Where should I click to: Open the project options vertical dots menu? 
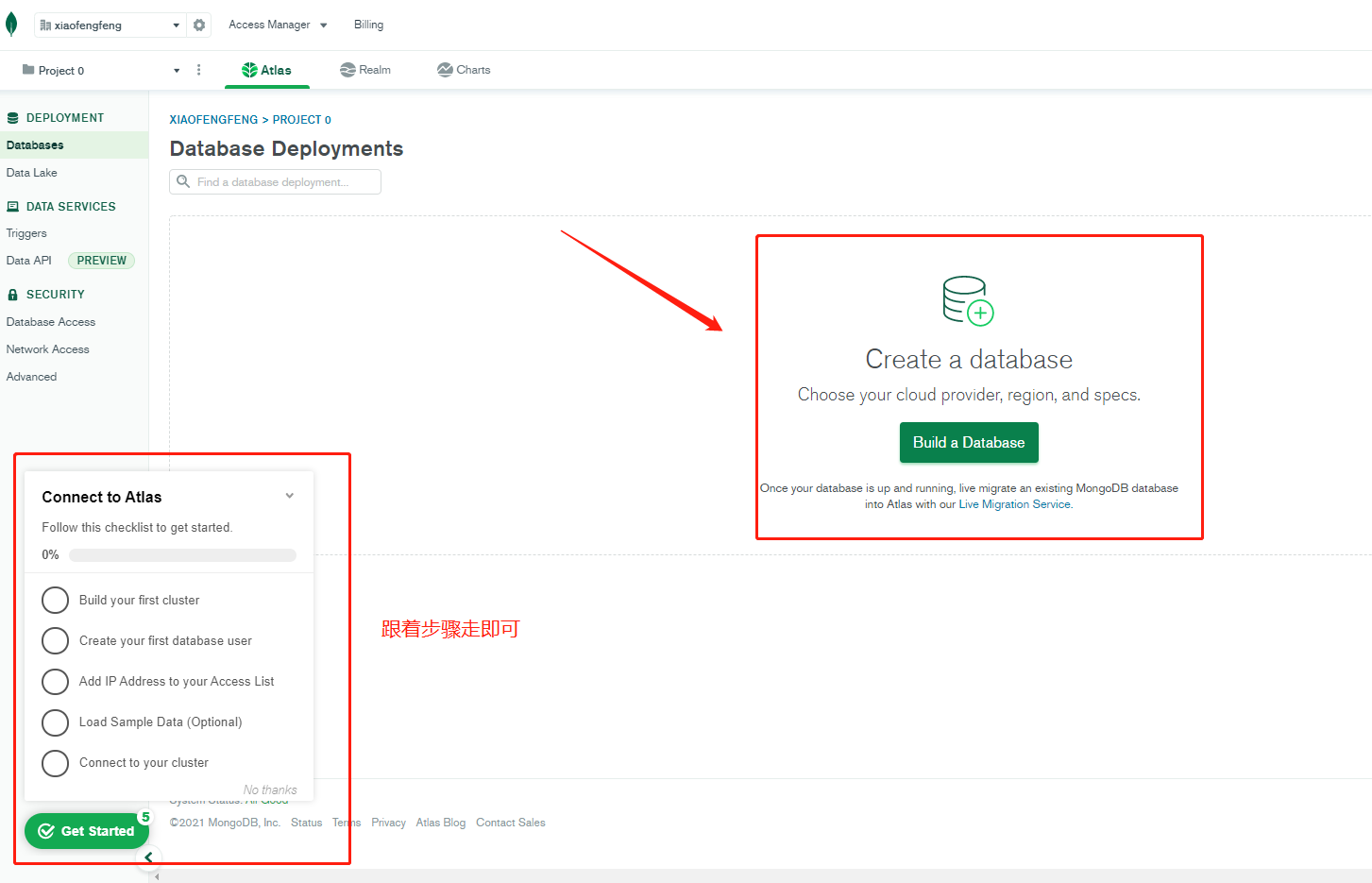pyautogui.click(x=198, y=70)
